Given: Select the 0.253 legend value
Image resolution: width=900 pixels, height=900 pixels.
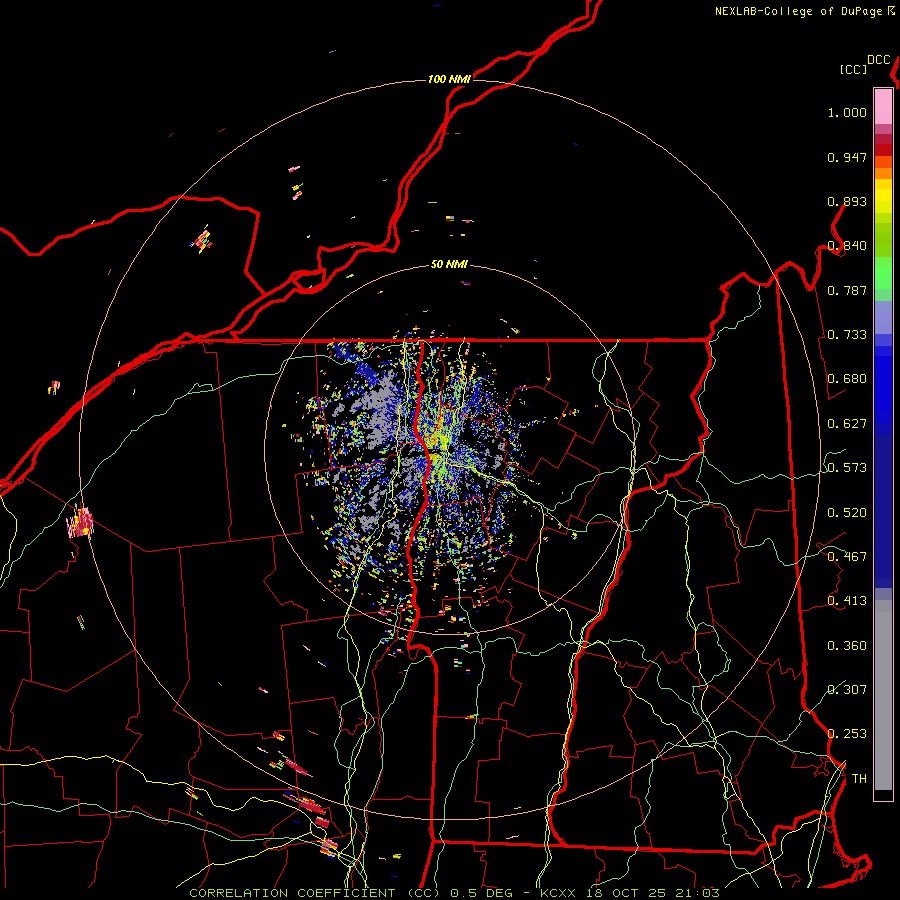Looking at the screenshot, I should 847,734.
